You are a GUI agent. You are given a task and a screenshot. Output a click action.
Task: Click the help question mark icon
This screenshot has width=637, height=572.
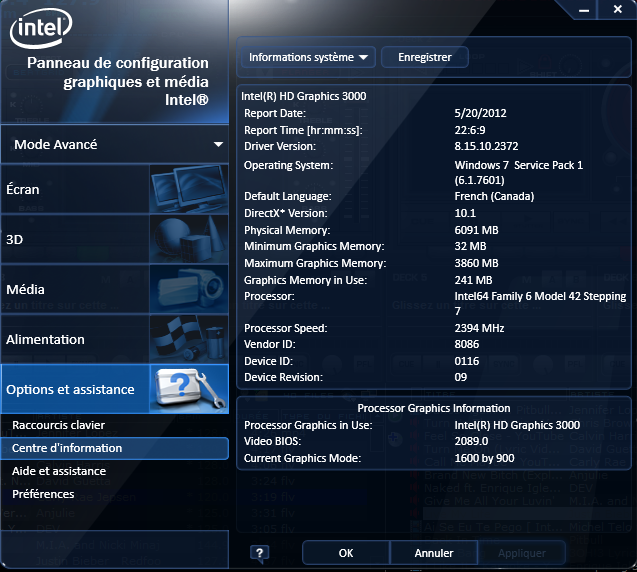tap(260, 553)
